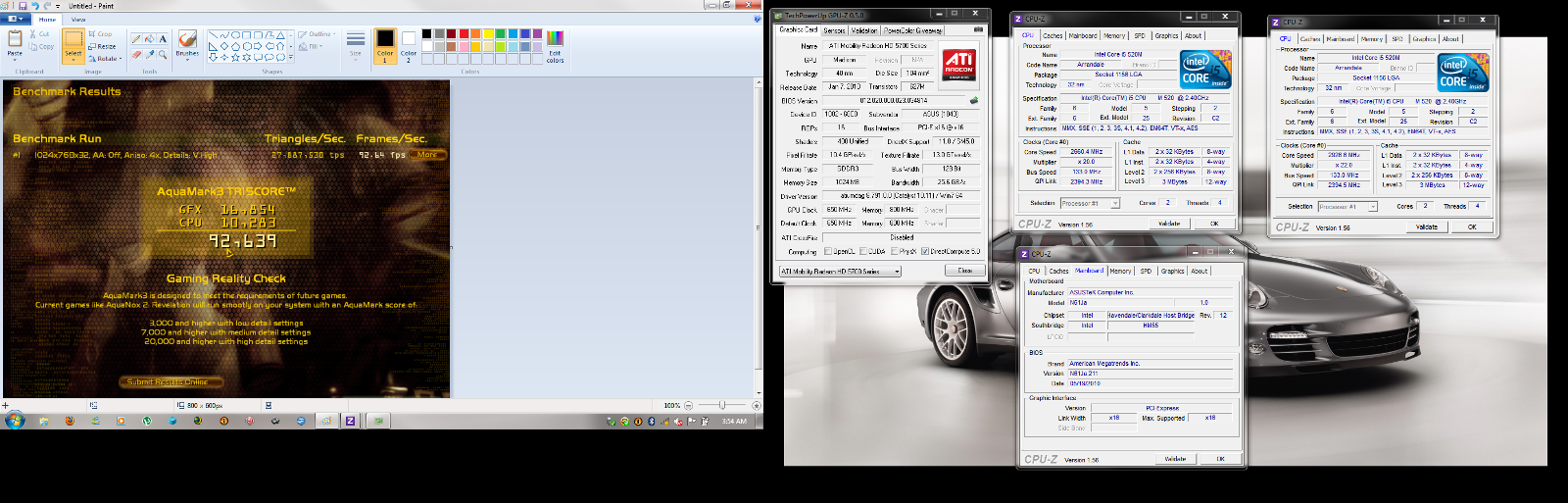Image resolution: width=1568 pixels, height=503 pixels.
Task: Open the Windows Start orb
Action: [x=14, y=421]
